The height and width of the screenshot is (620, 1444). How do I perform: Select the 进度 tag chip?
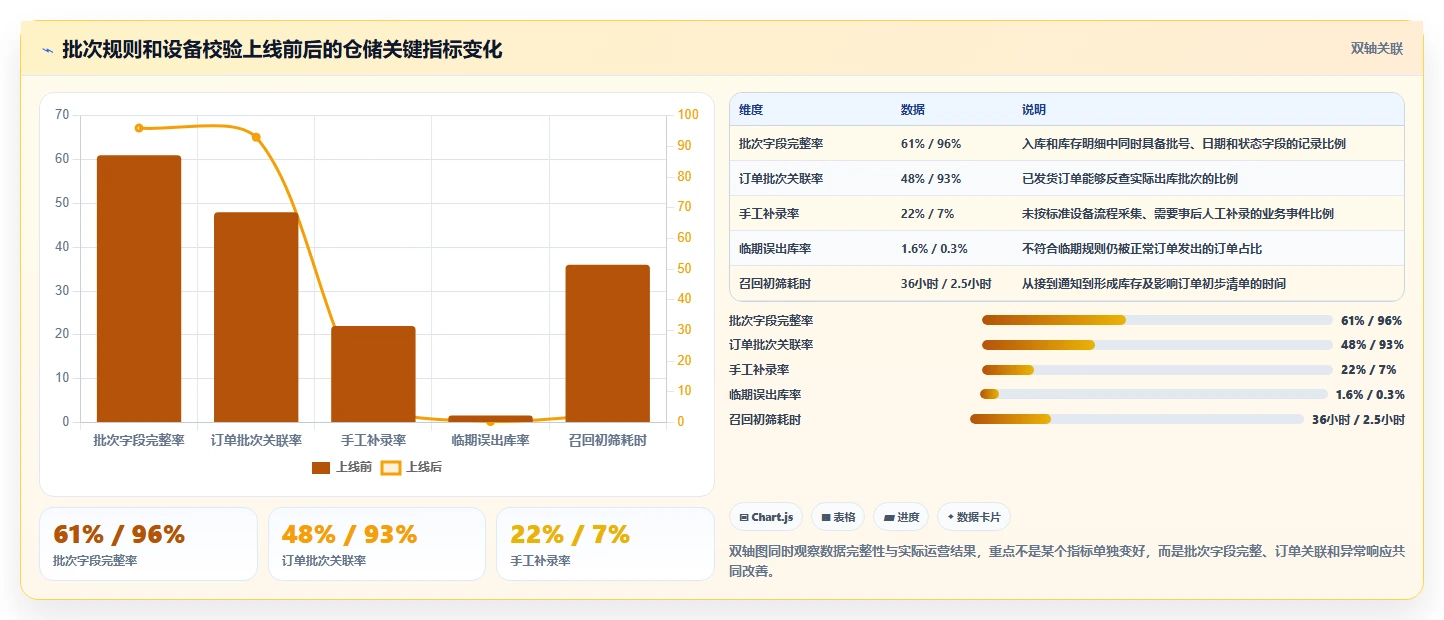[901, 517]
